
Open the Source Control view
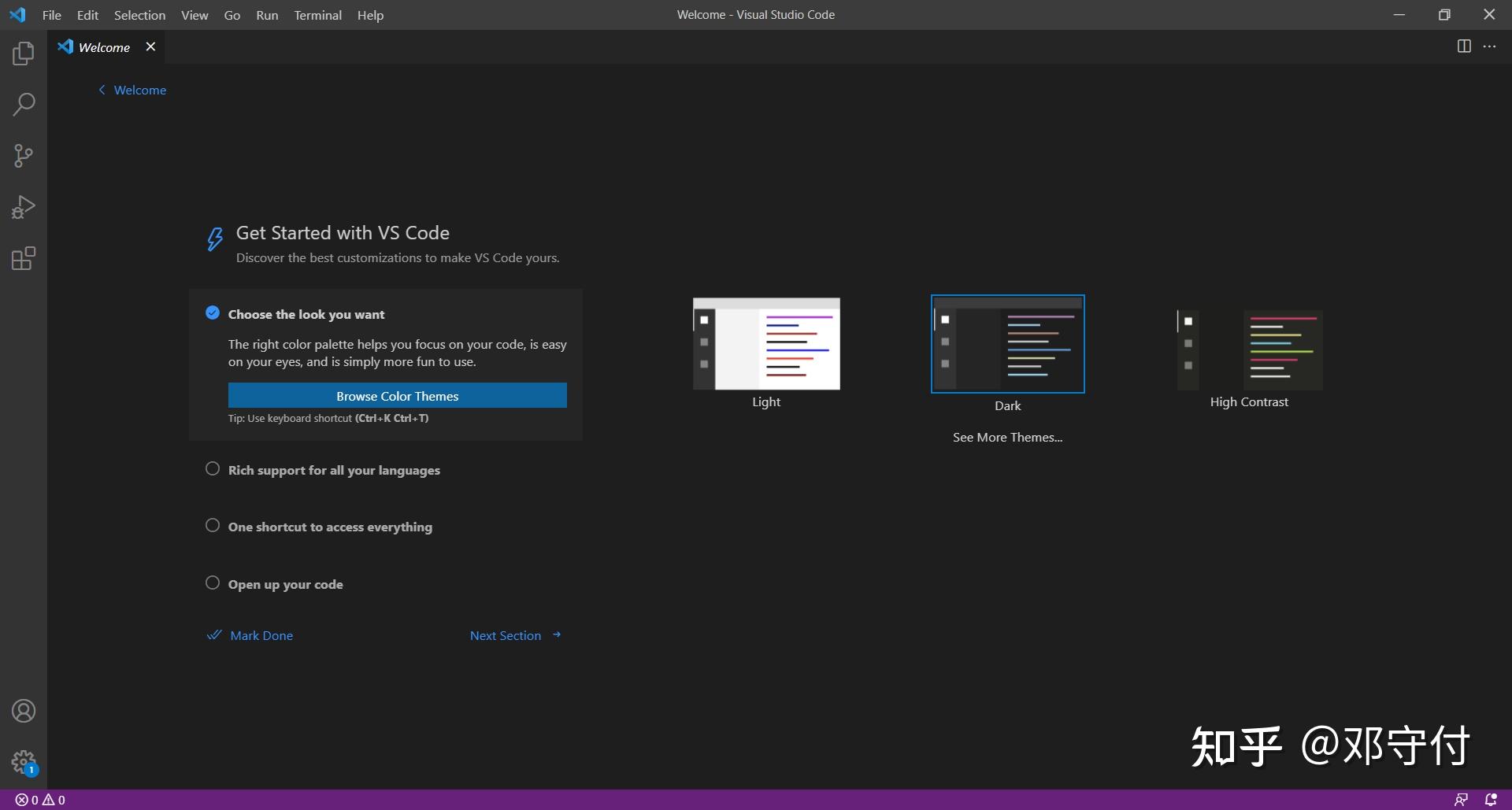23,155
